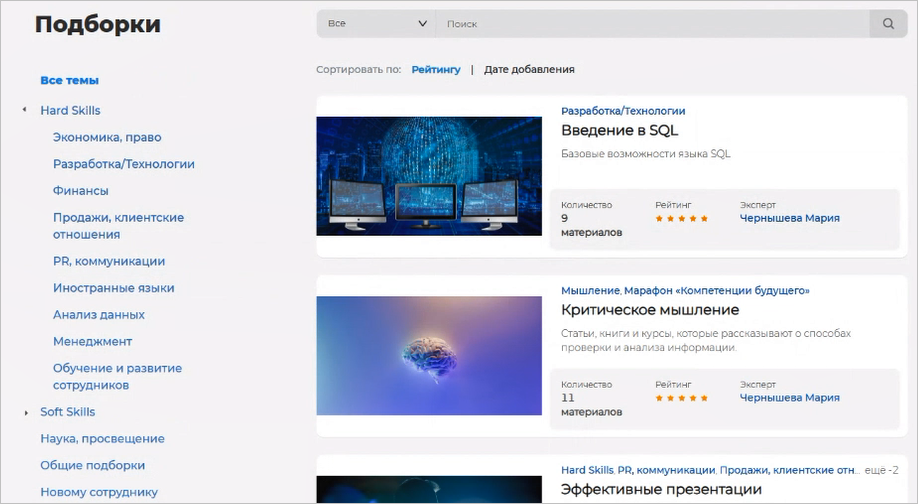918x504 pixels.
Task: Collapse the Hard Skills tree arrow
Action: tap(25, 109)
